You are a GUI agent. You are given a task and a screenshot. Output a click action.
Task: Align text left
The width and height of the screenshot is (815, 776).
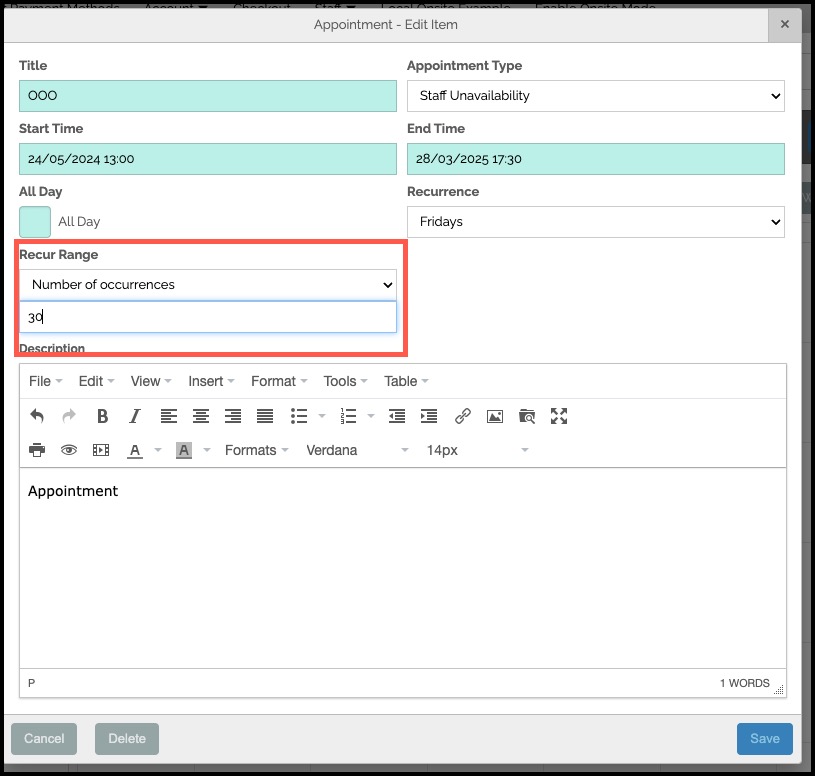(168, 416)
